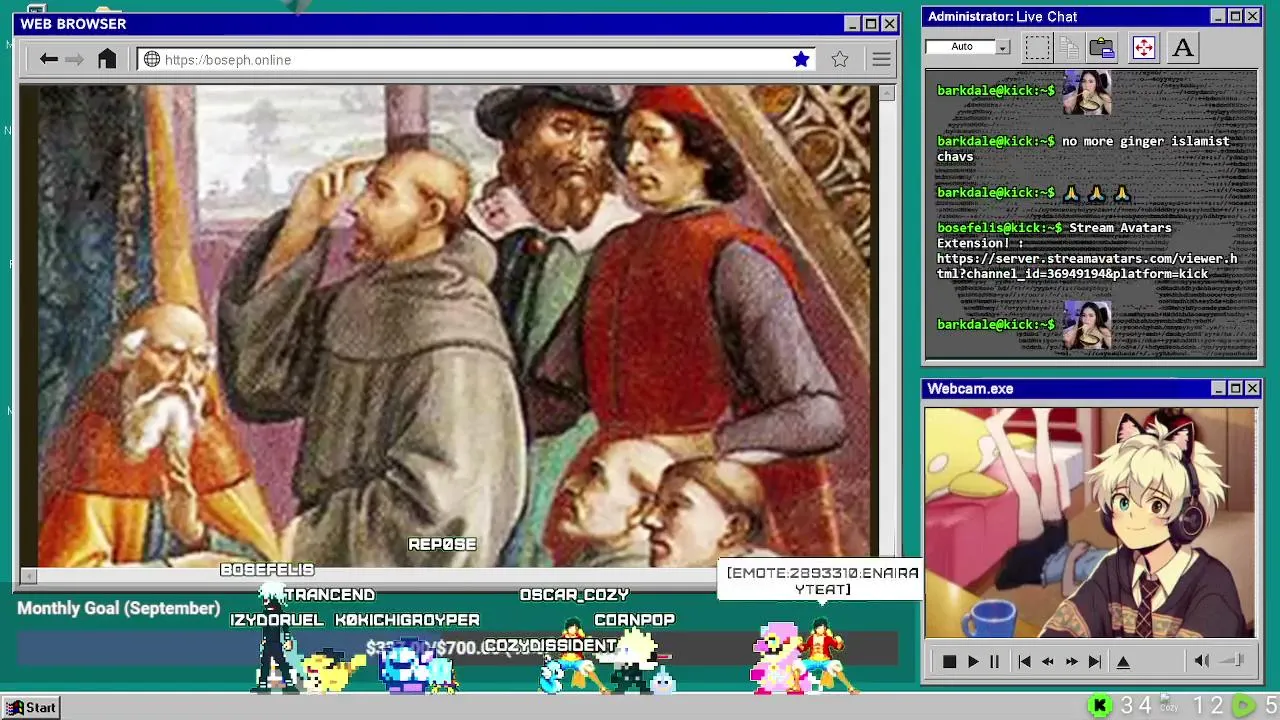
Task: Minimize the Live Chat window
Action: 1217,16
